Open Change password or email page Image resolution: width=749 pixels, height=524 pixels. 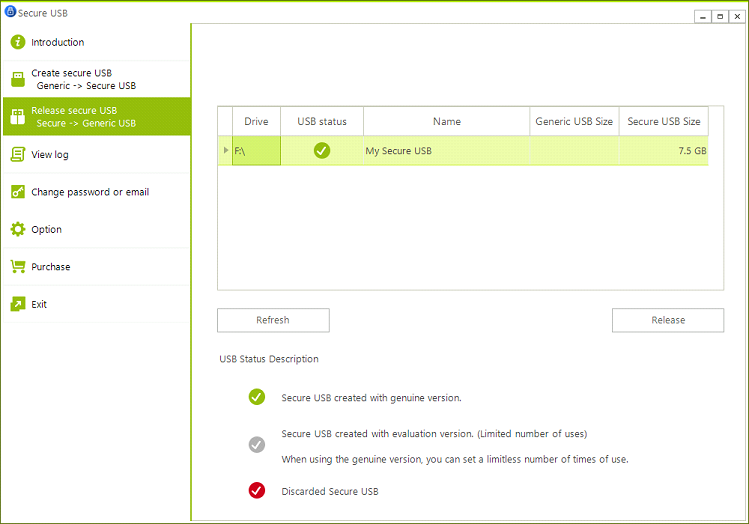90,192
